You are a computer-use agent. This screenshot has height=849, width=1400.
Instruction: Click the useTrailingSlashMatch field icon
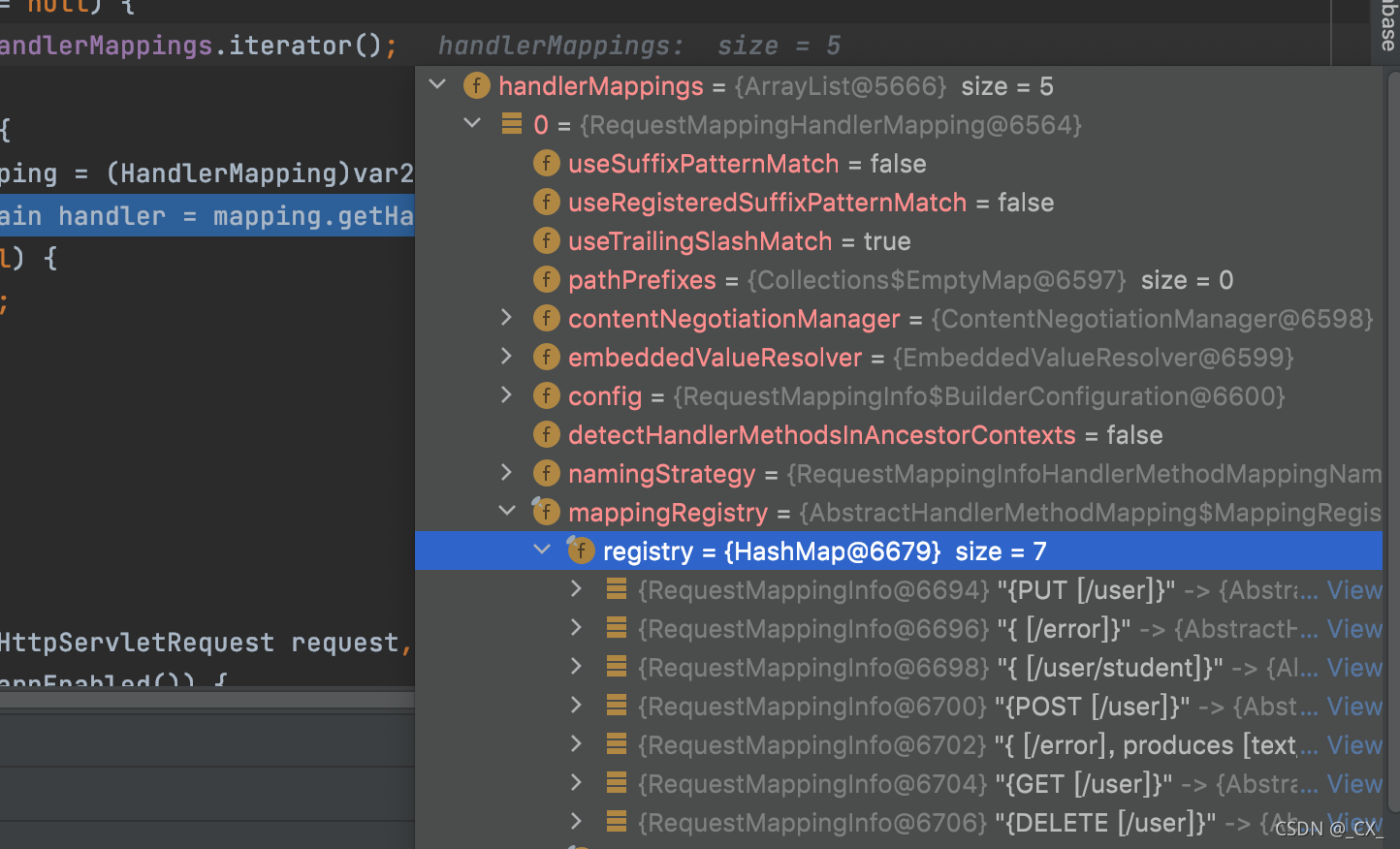[546, 240]
